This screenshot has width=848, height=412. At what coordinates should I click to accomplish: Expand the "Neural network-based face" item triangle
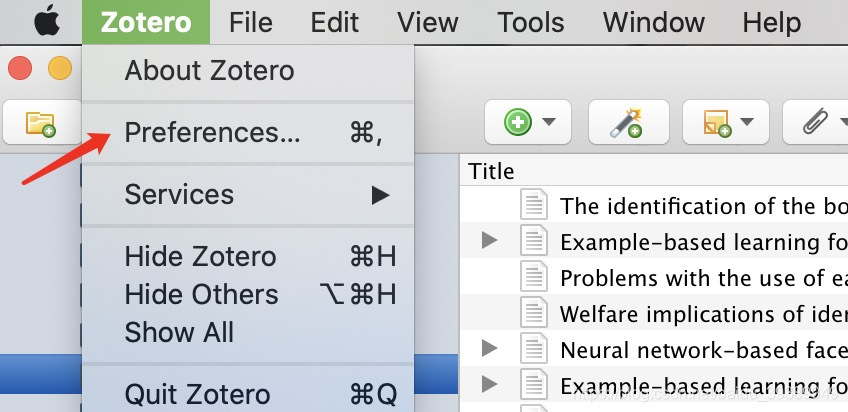click(x=489, y=348)
